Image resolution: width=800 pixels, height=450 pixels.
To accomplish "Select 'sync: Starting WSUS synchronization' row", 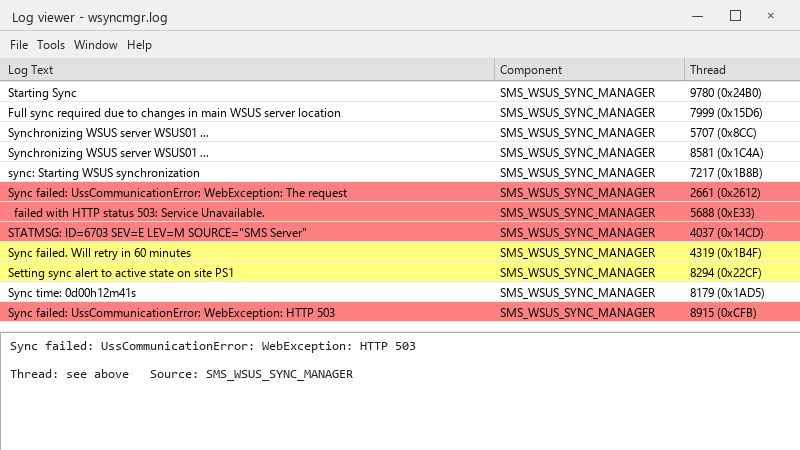I will pyautogui.click(x=400, y=172).
